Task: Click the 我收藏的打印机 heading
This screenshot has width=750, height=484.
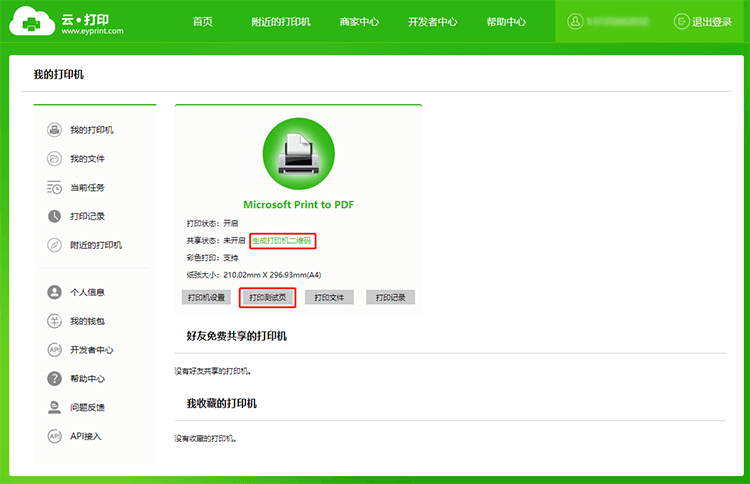Action: click(221, 404)
